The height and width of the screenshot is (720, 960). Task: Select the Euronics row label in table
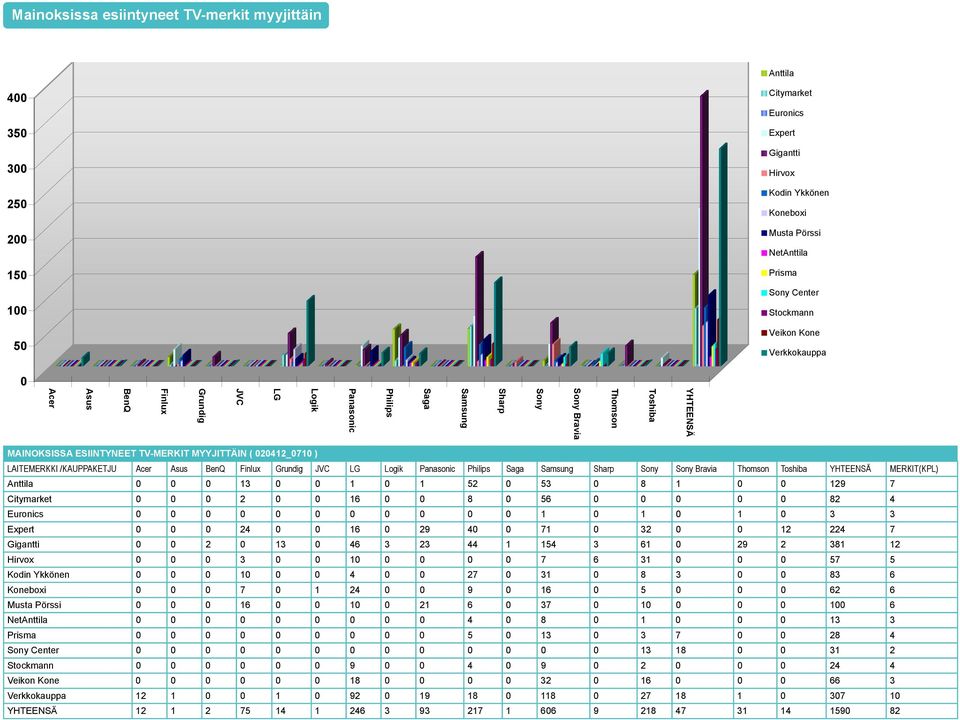[25, 514]
